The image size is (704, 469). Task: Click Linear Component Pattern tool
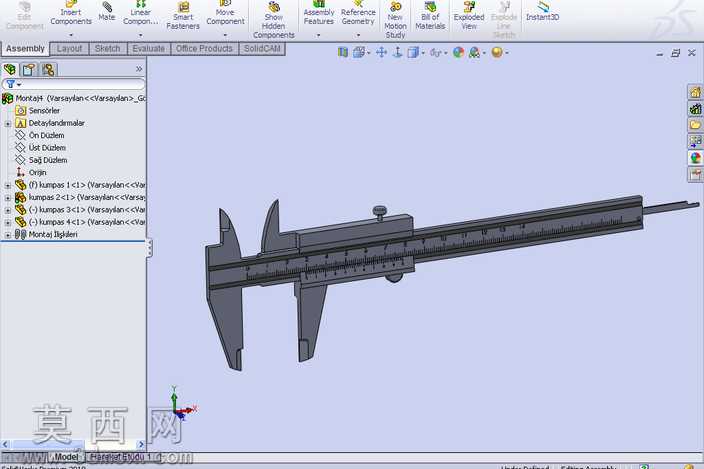pos(141,13)
